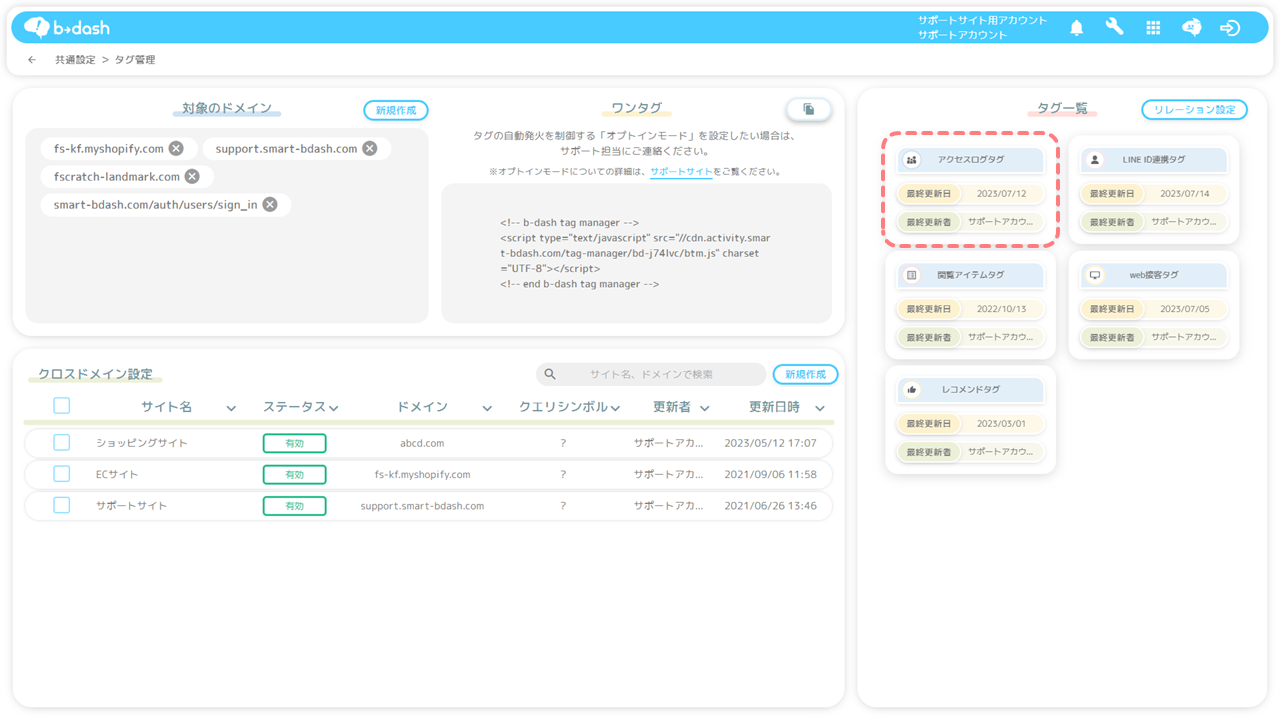Expand the ドメイン column chevron

point(487,408)
